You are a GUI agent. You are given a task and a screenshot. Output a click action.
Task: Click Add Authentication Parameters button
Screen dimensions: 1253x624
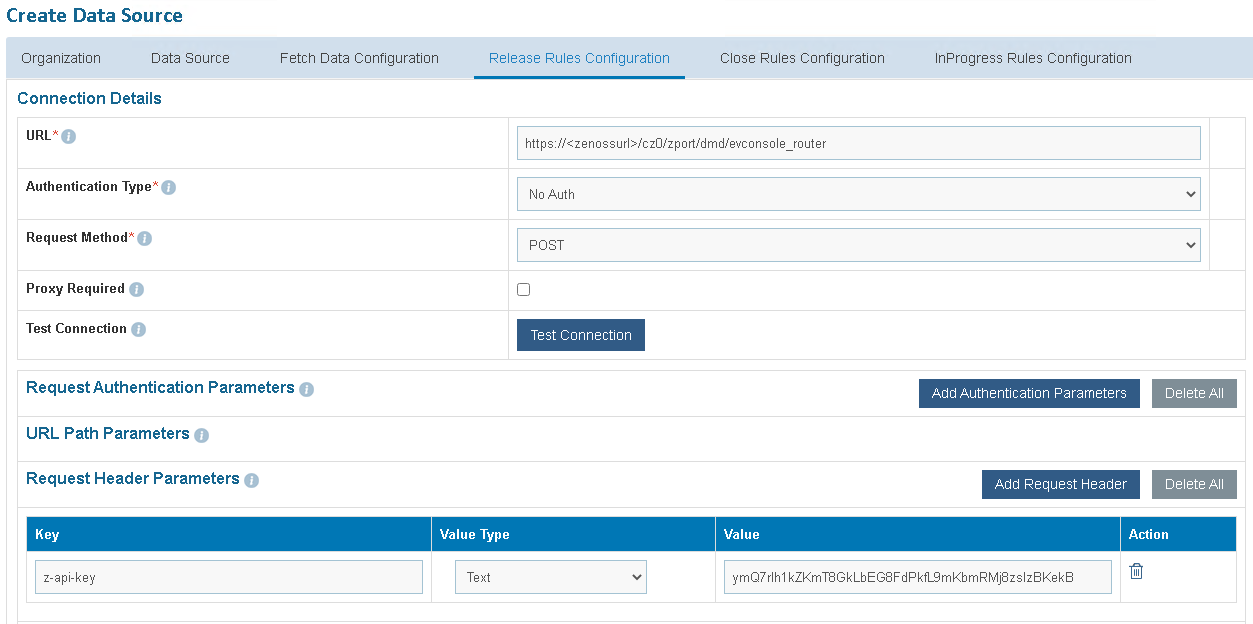click(1029, 393)
